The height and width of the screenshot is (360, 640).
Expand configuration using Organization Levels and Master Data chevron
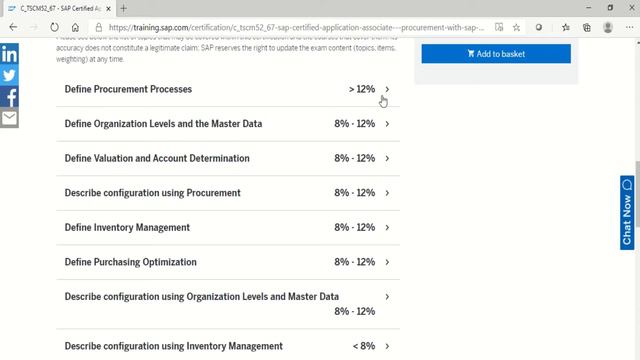(x=387, y=297)
